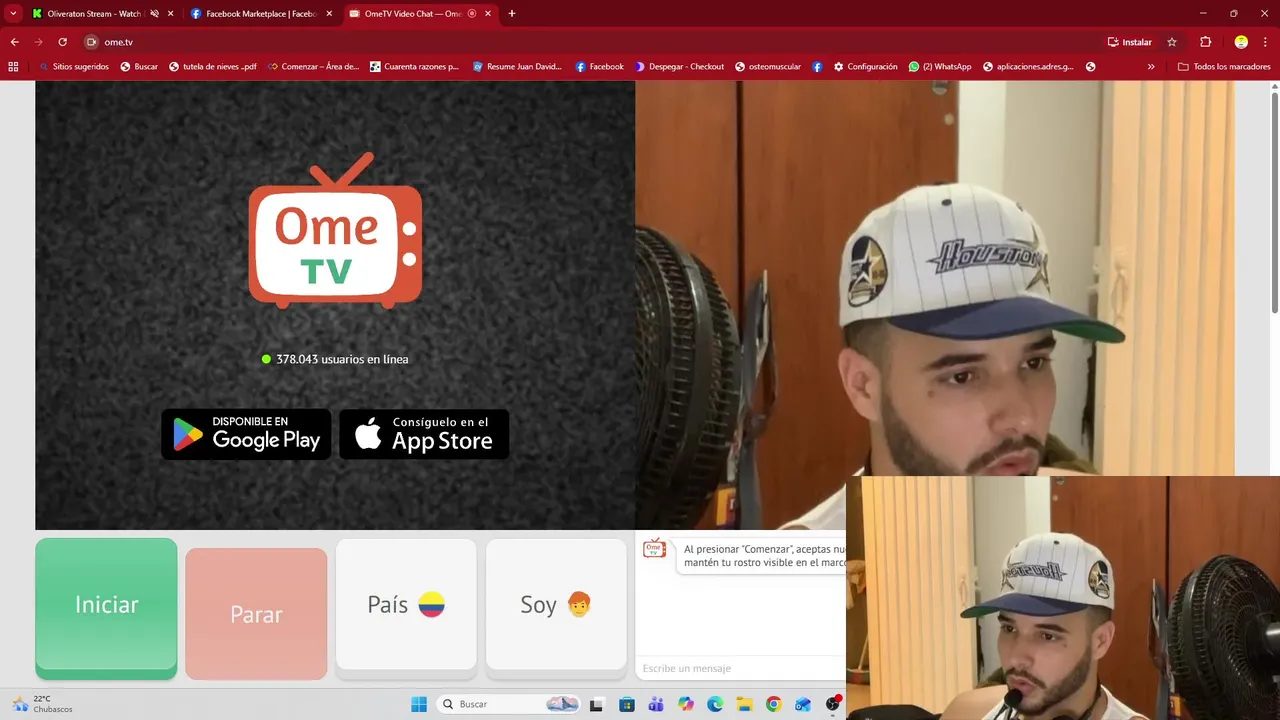Viewport: 1280px width, 720px height.
Task: Open Outlook from taskbar
Action: tap(803, 704)
